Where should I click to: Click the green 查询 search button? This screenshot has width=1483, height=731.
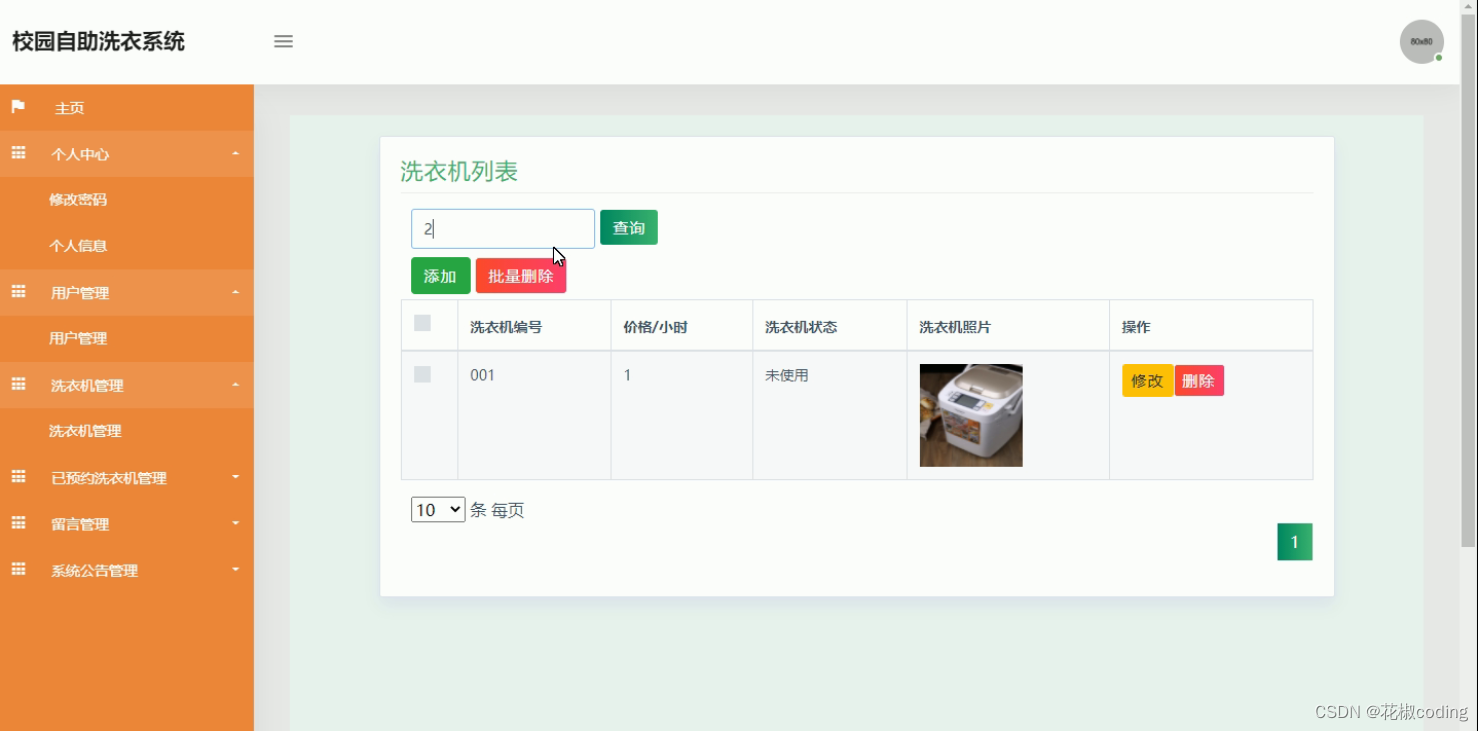[628, 227]
